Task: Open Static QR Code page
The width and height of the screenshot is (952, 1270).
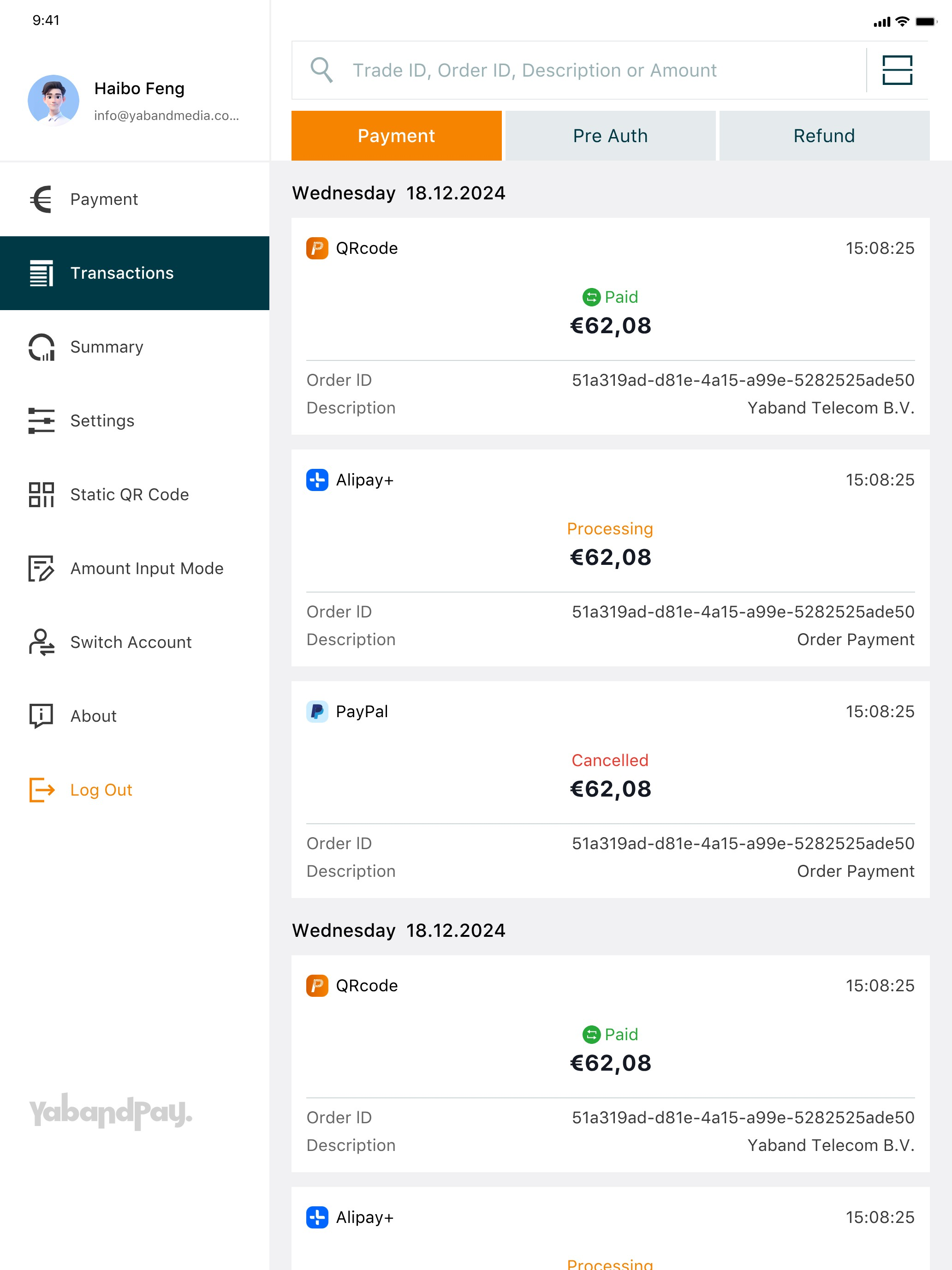Action: 135,494
